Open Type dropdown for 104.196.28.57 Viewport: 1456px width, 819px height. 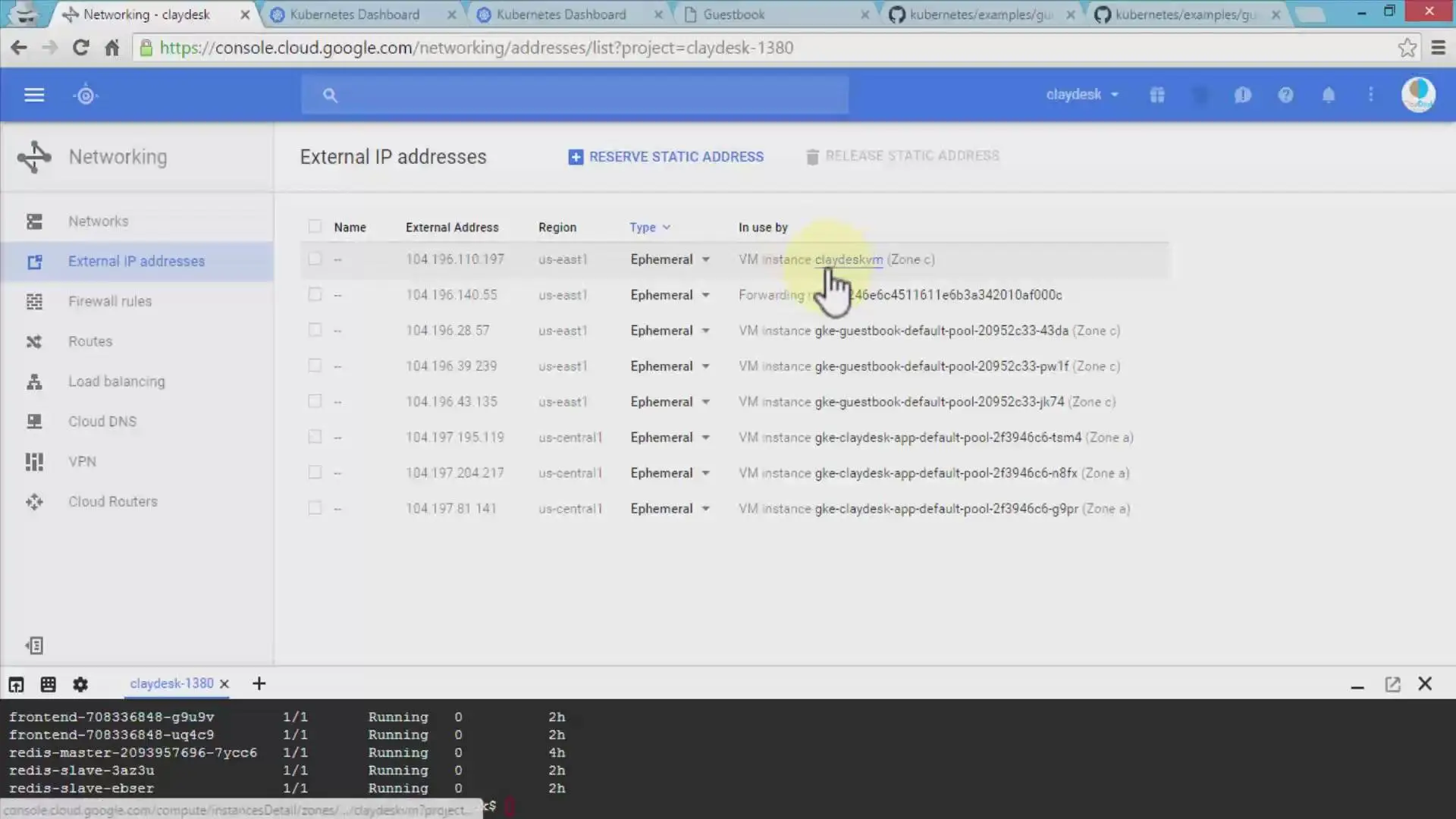(670, 331)
